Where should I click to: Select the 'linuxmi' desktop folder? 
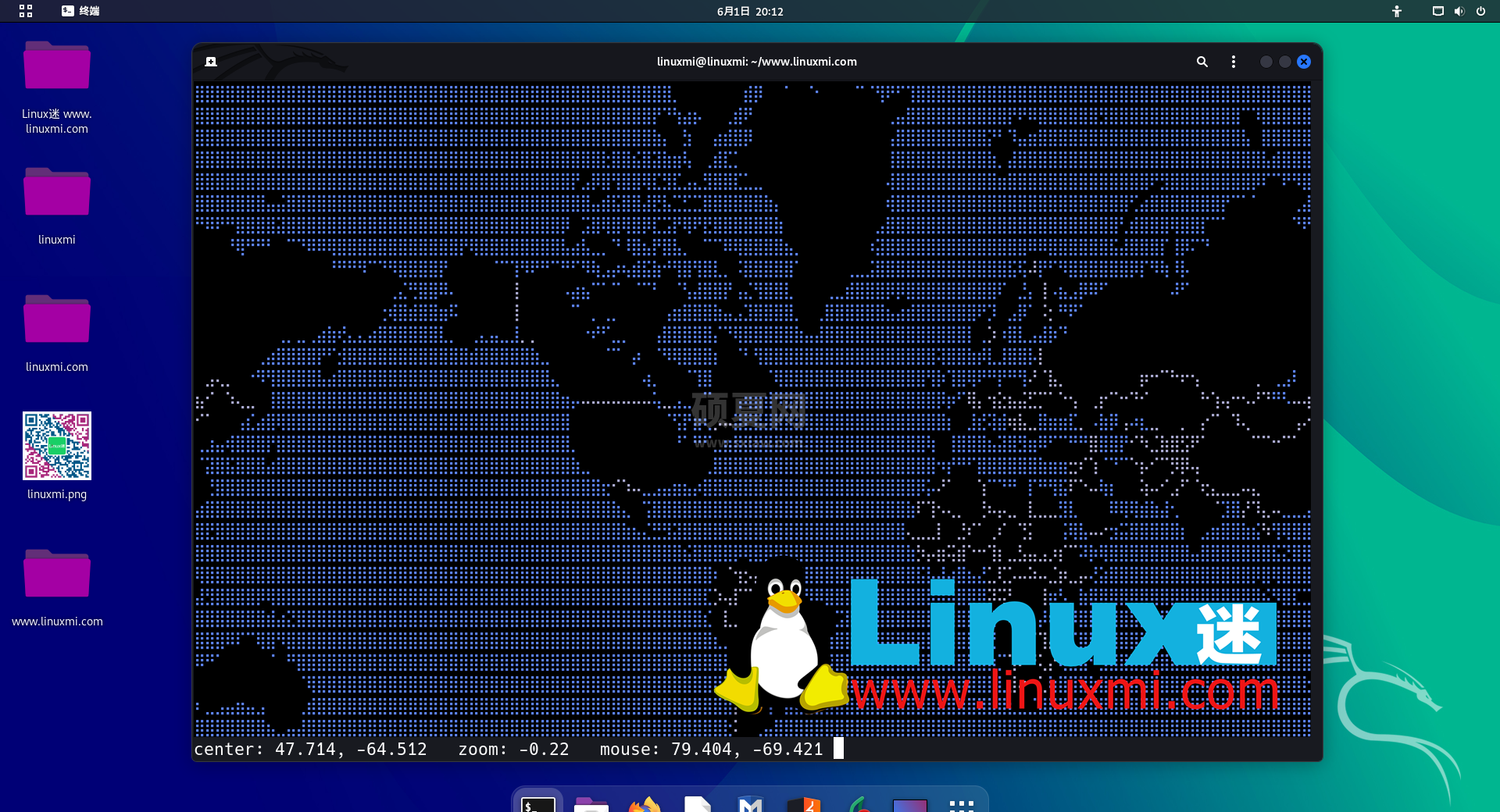[x=57, y=207]
